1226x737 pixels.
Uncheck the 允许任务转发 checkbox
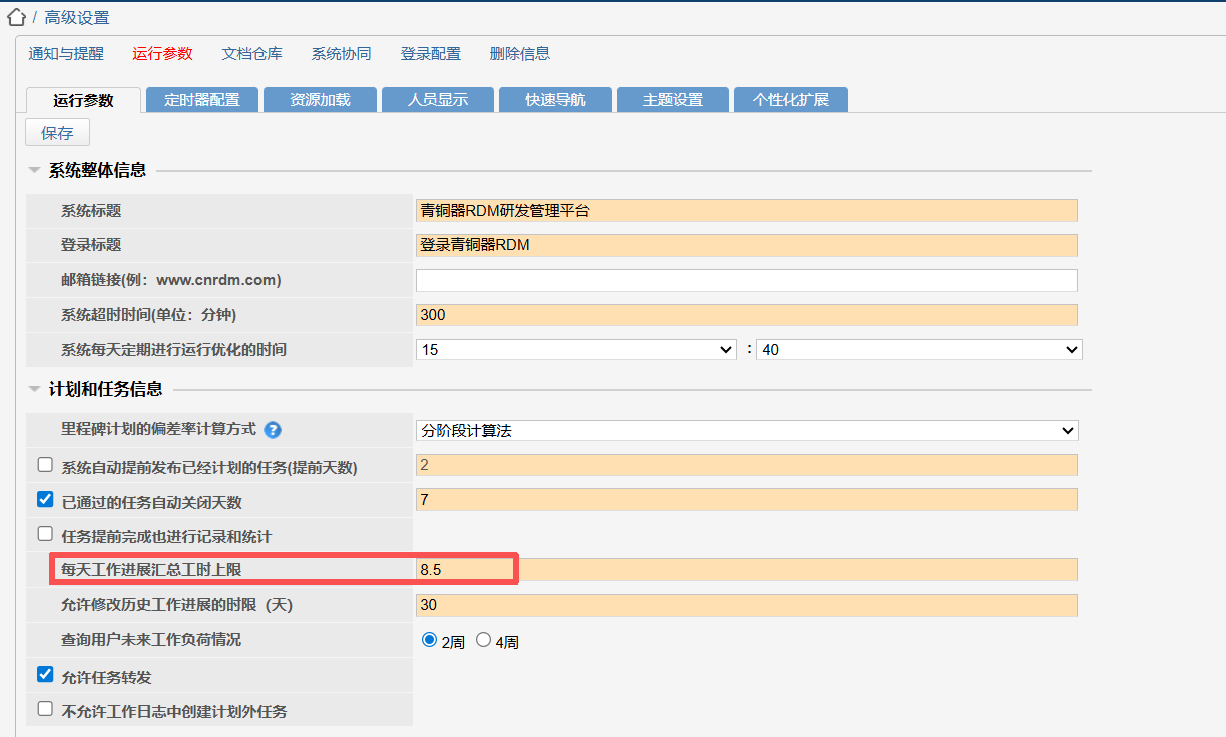click(45, 675)
